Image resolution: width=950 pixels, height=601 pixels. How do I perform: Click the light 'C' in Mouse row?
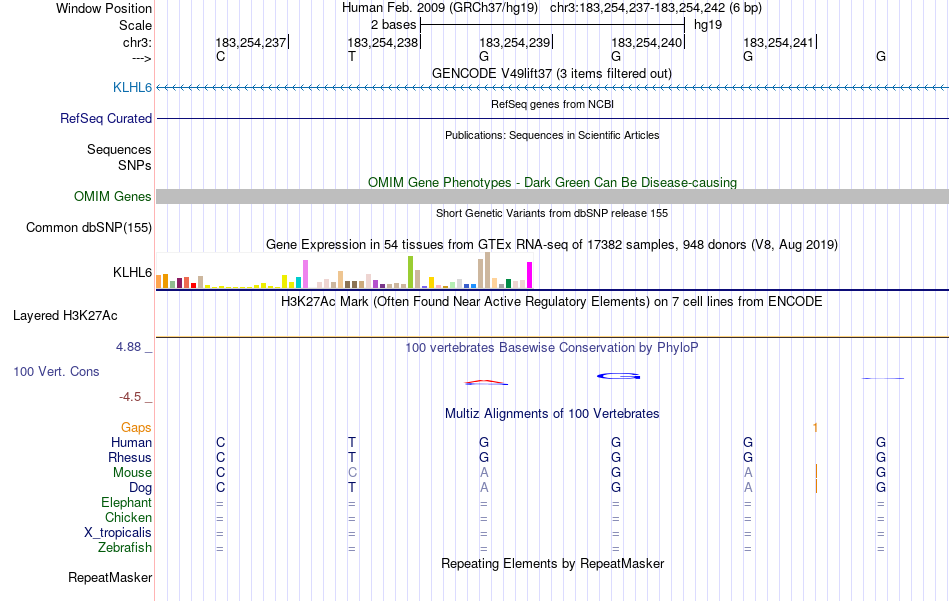pyautogui.click(x=353, y=473)
